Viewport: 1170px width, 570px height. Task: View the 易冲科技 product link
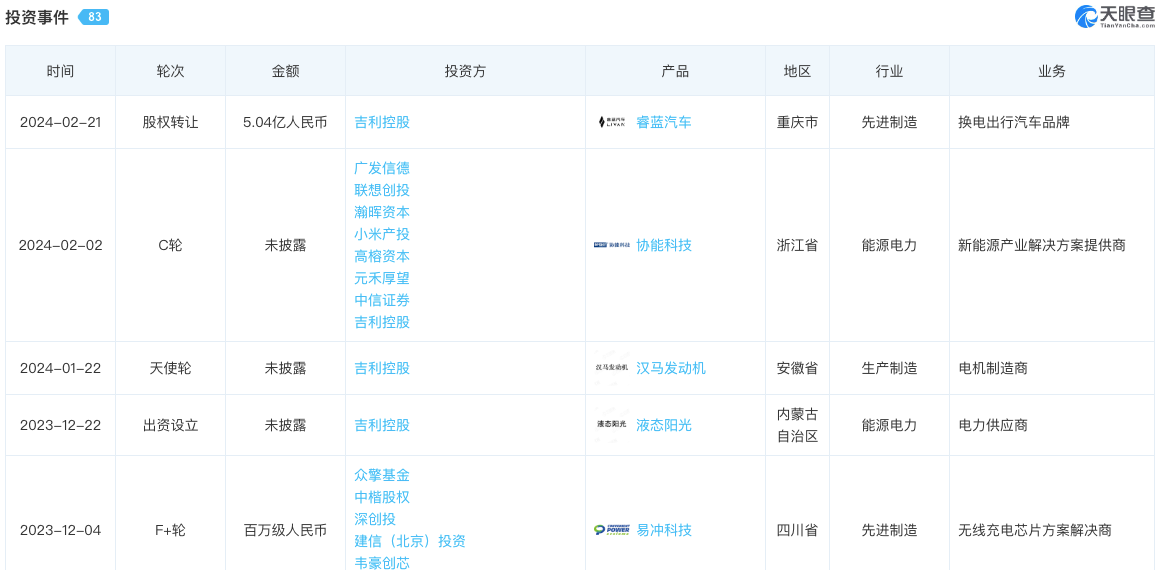[x=663, y=530]
